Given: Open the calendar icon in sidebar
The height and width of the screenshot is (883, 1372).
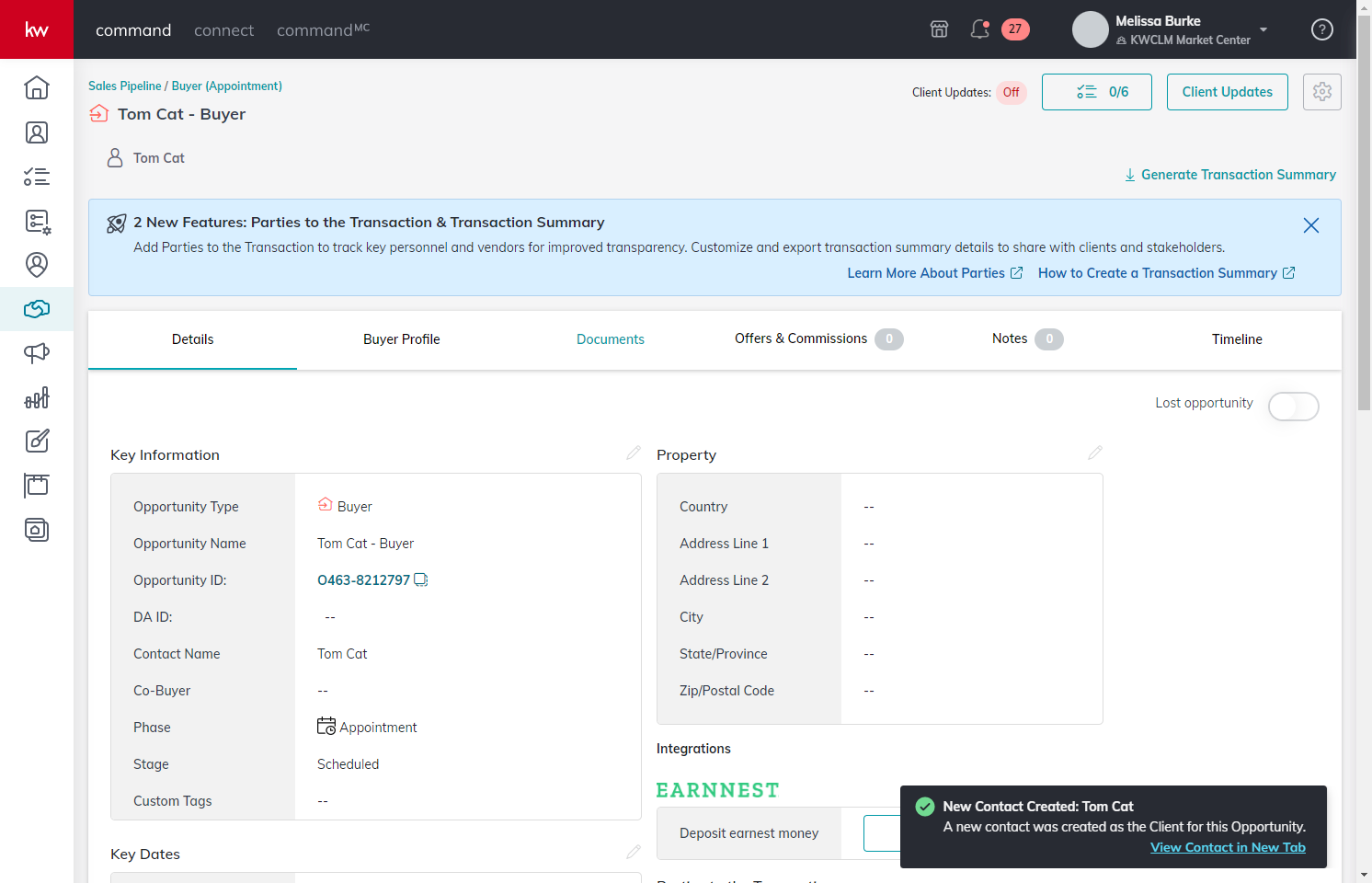Looking at the screenshot, I should tap(37, 486).
